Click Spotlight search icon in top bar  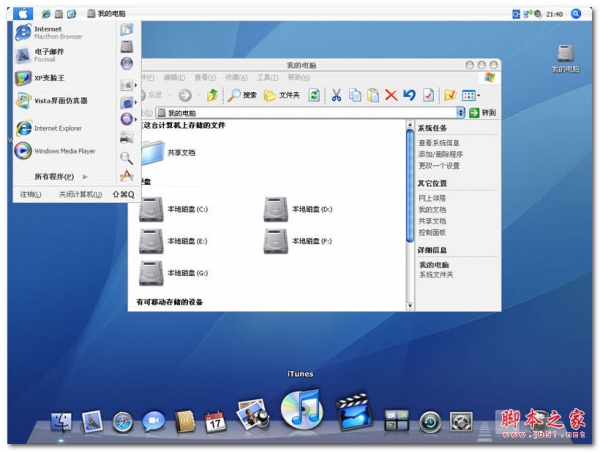point(576,14)
